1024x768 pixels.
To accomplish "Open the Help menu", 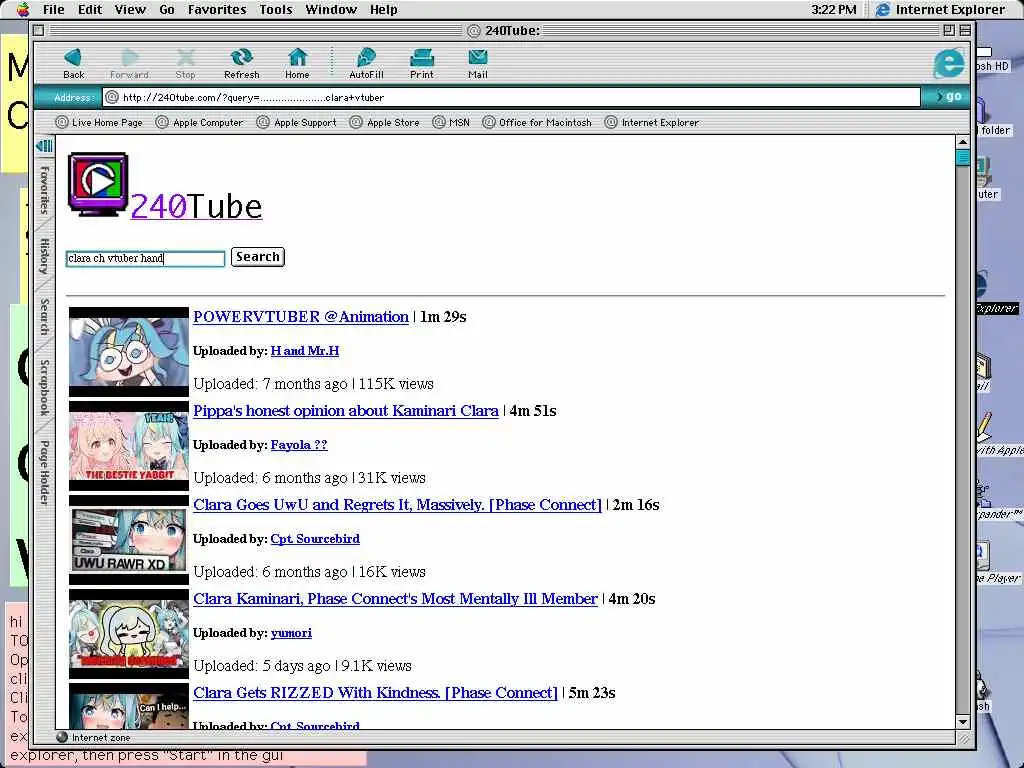I will click(x=384, y=9).
